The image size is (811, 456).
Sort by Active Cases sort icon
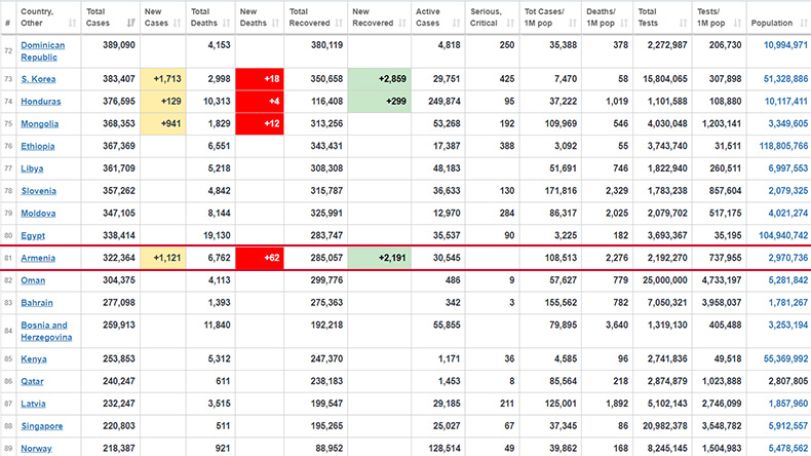[456, 23]
